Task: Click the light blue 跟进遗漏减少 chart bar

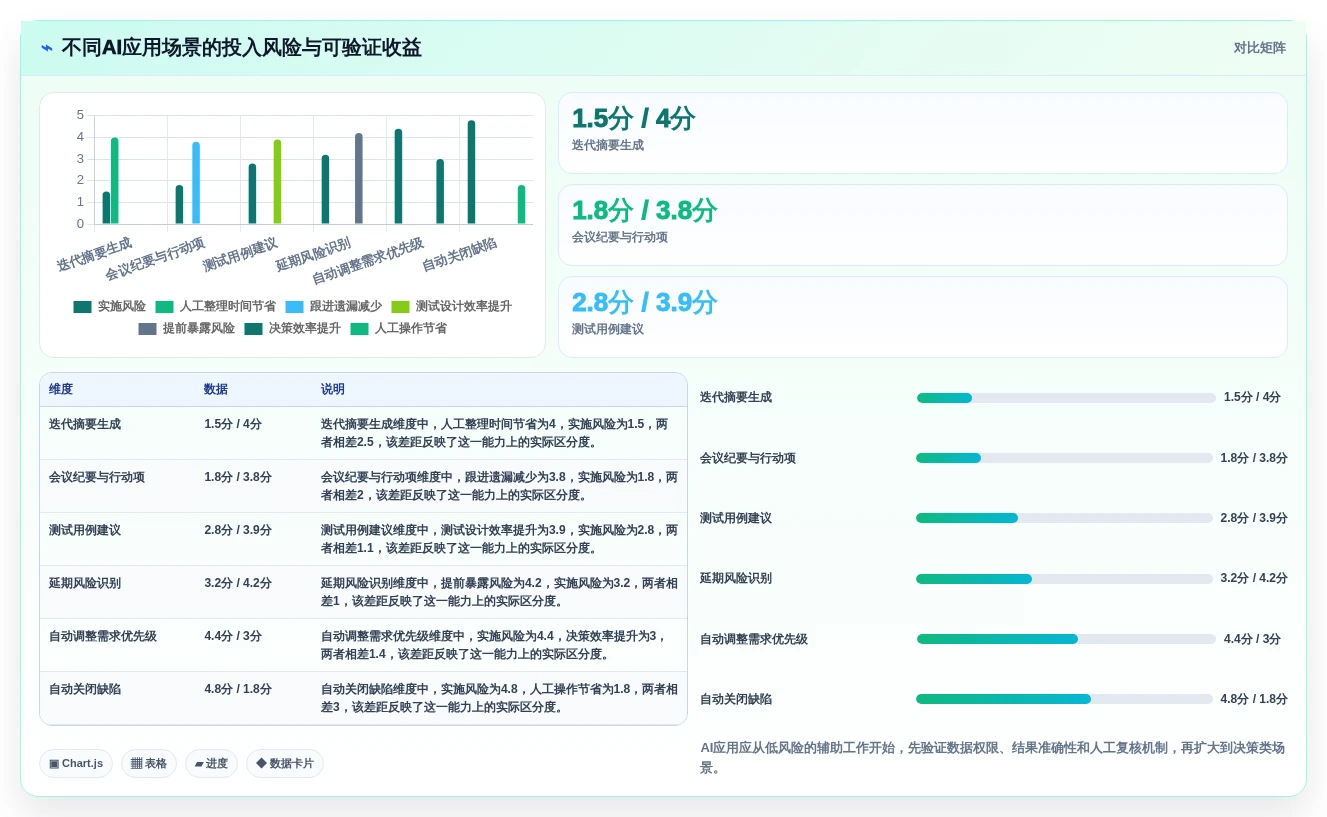Action: (x=196, y=183)
